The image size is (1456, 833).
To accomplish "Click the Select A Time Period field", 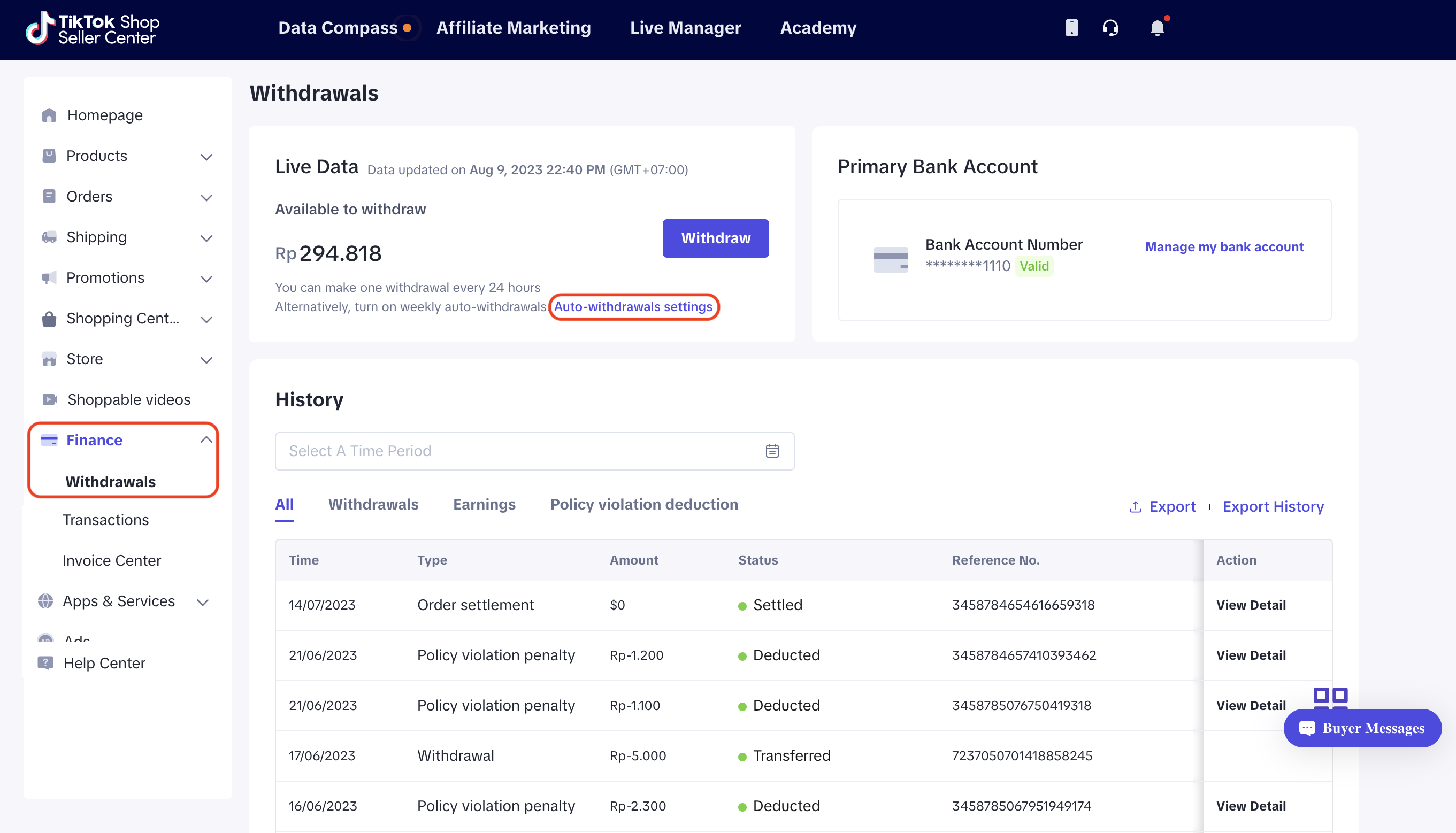I will 515,451.
